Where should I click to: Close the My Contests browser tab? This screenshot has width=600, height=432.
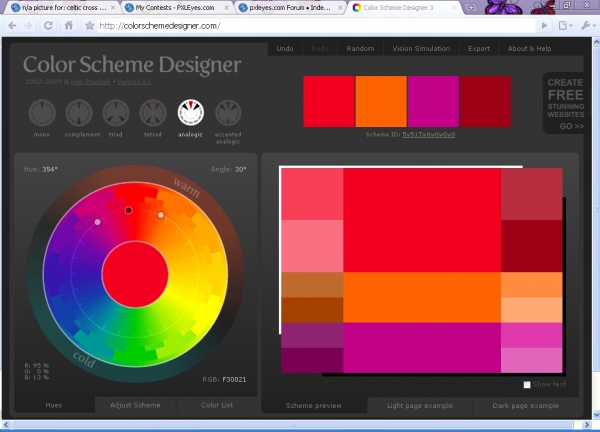[227, 7]
